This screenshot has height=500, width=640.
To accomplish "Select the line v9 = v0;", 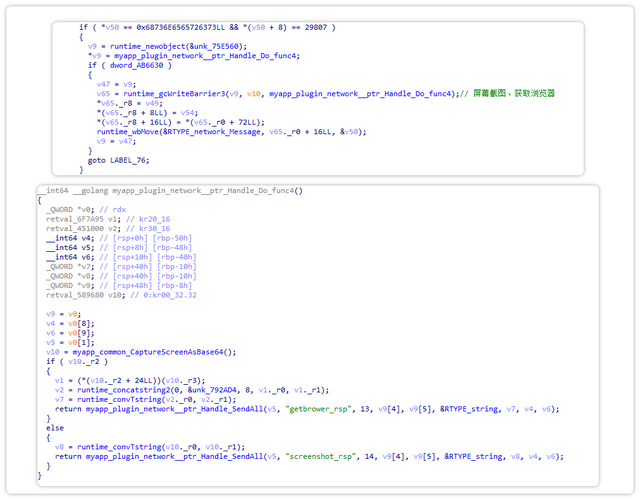I will (x=63, y=314).
